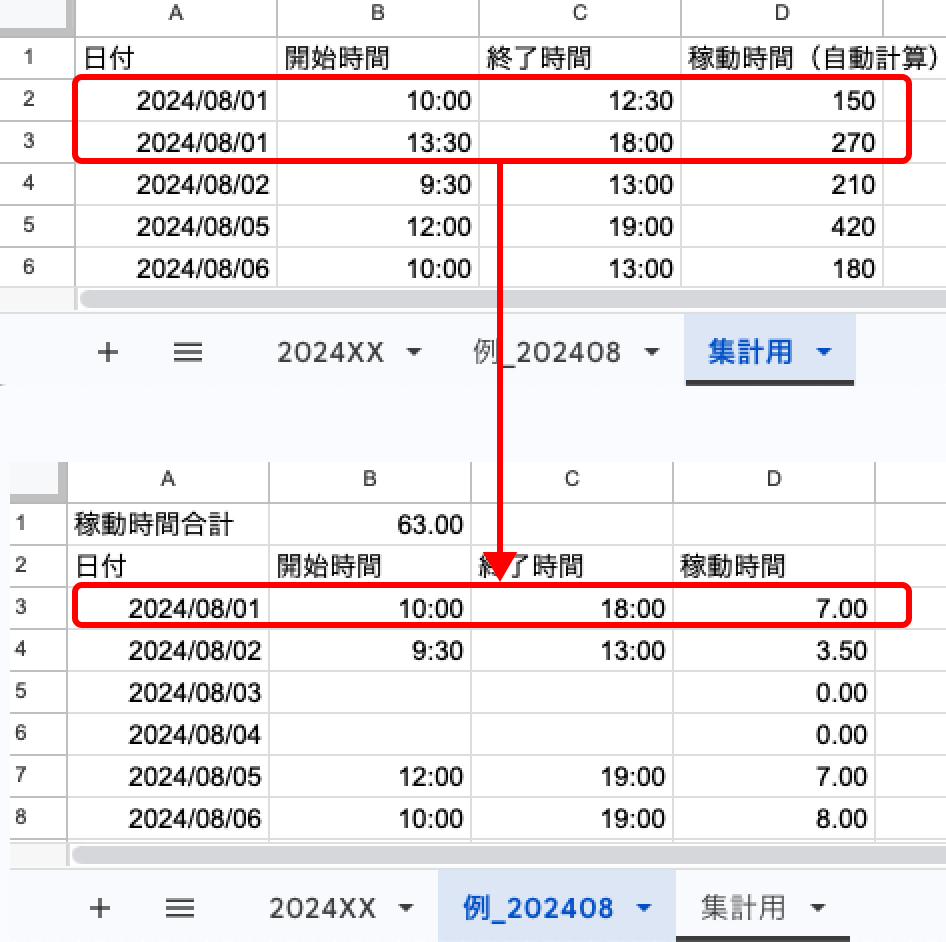The width and height of the screenshot is (946, 942).
Task: Click the add sheet plus icon in lower spreadsheet
Action: [99, 908]
